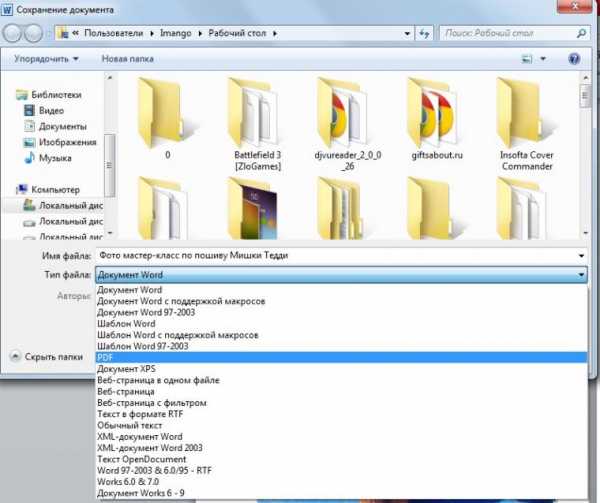Open the Insofta Cover Commander folder
600x503 pixels.
coord(527,123)
